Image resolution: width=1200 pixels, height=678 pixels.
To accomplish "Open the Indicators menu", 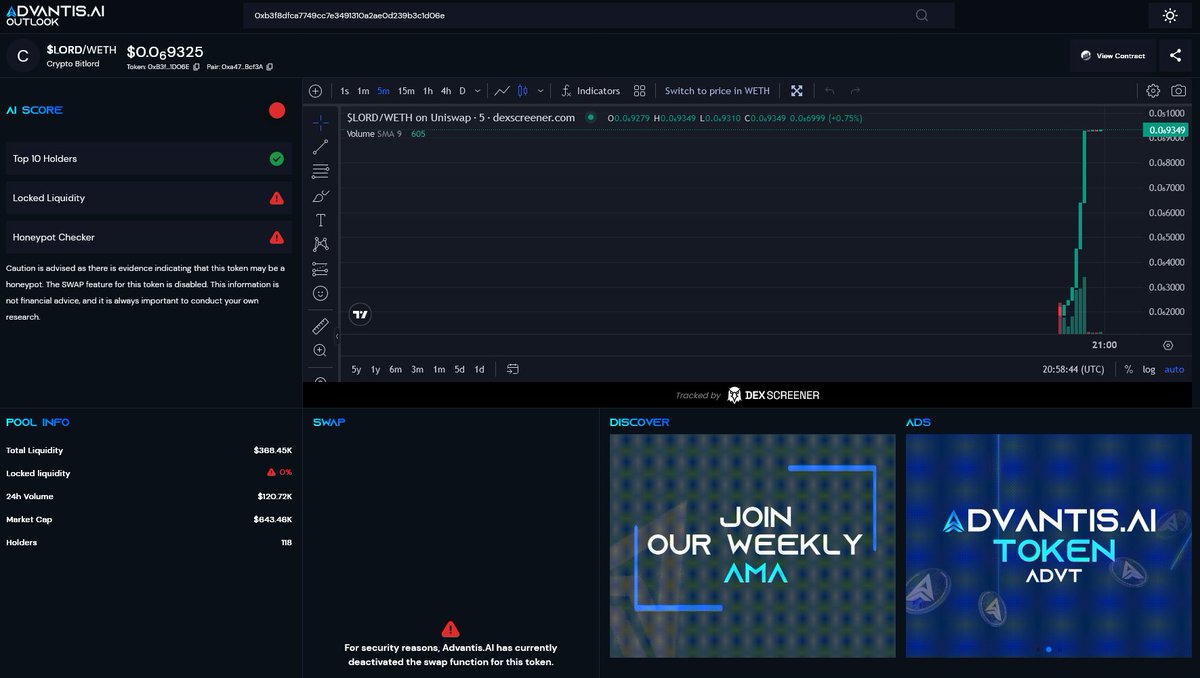I will point(590,91).
